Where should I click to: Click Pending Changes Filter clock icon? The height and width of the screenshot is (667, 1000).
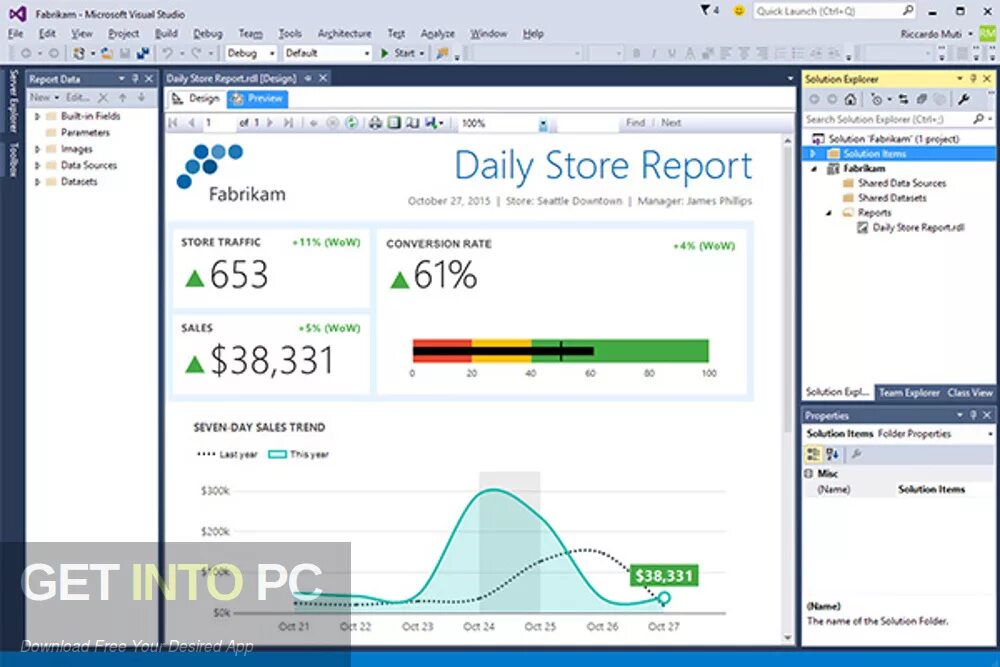click(877, 99)
